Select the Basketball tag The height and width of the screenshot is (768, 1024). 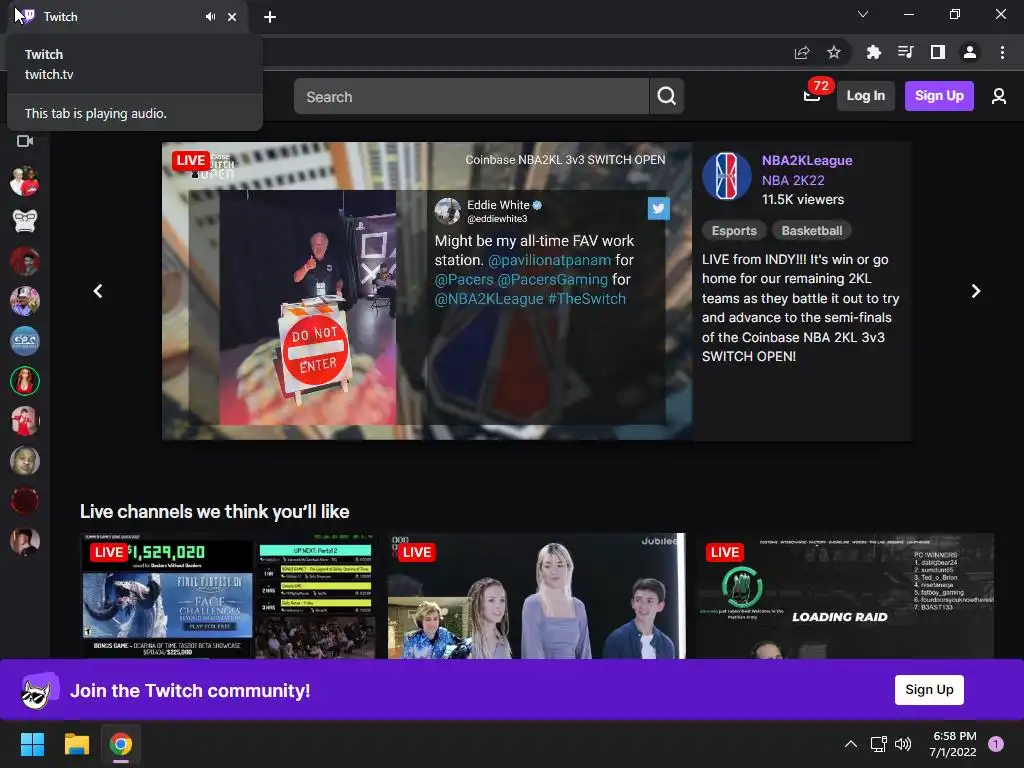pyautogui.click(x=812, y=231)
